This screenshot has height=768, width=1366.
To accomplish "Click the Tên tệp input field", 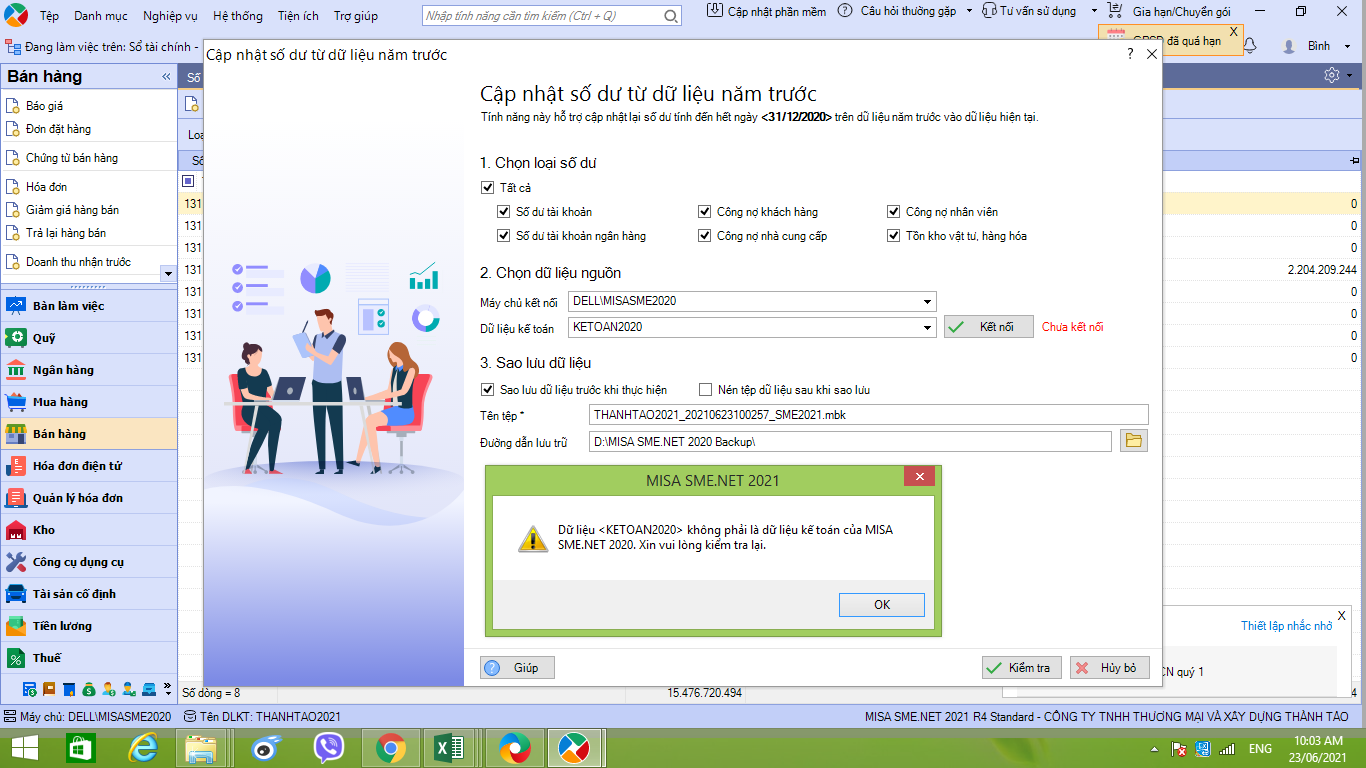I will [868, 415].
